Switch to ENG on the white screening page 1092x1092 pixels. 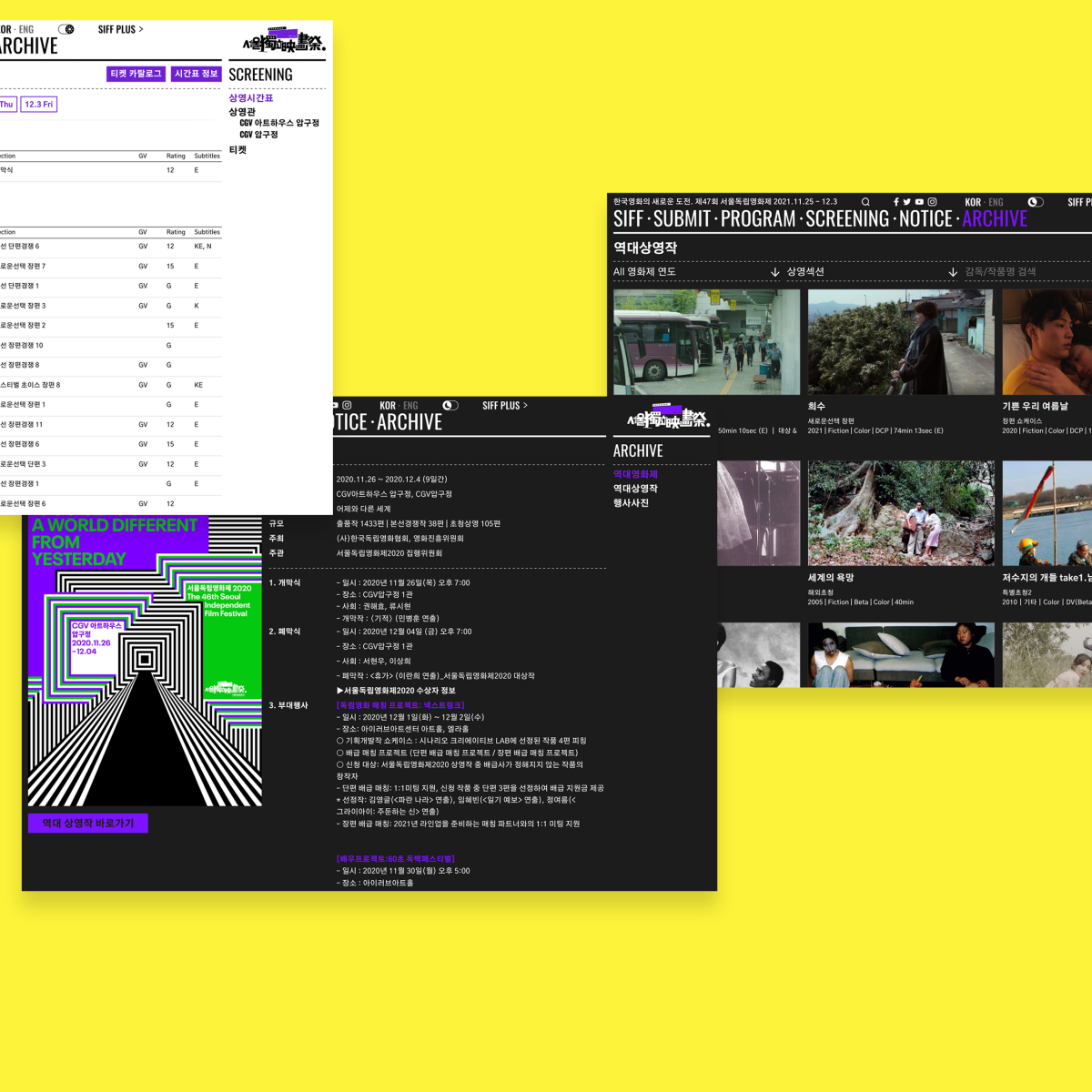point(25,29)
